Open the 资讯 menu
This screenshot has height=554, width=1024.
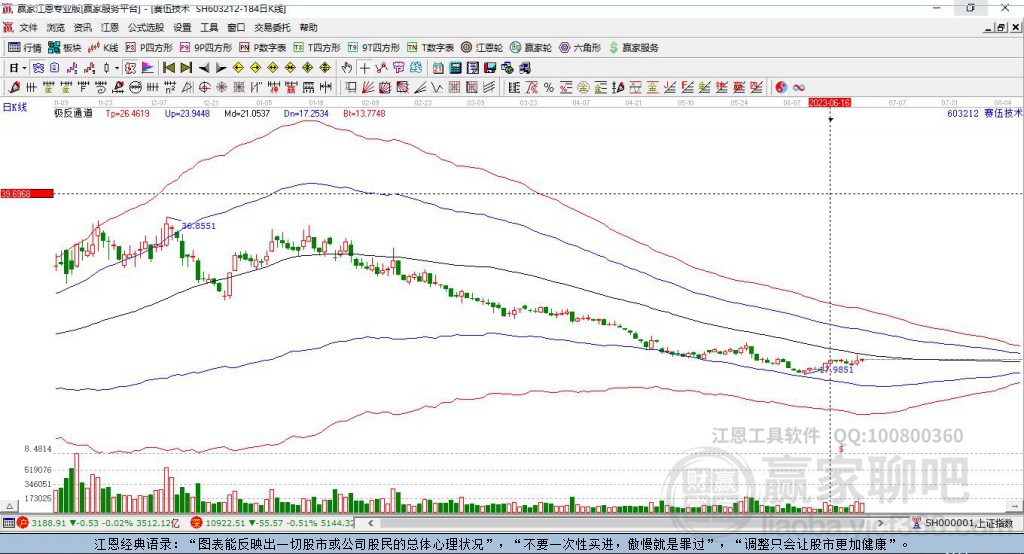point(82,27)
